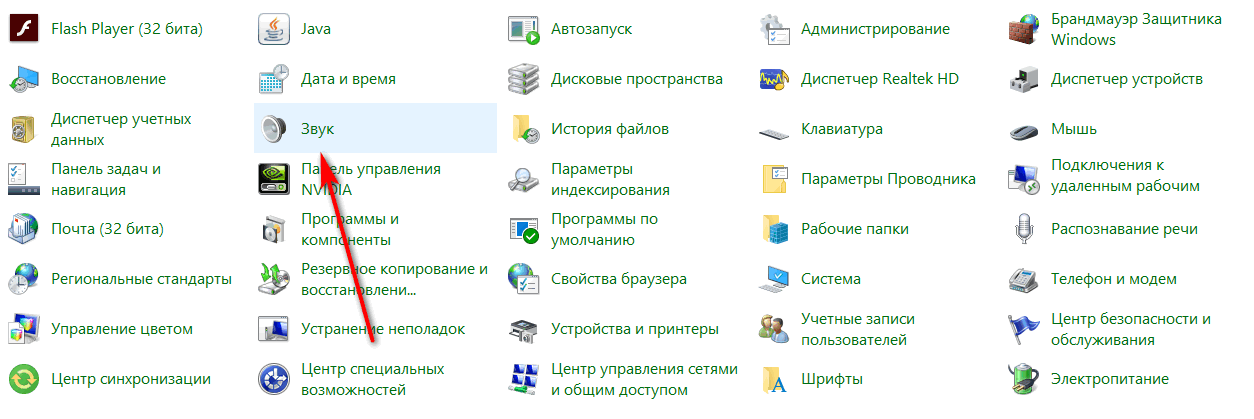Click the Дата и время link
The image size is (1254, 419).
point(348,79)
